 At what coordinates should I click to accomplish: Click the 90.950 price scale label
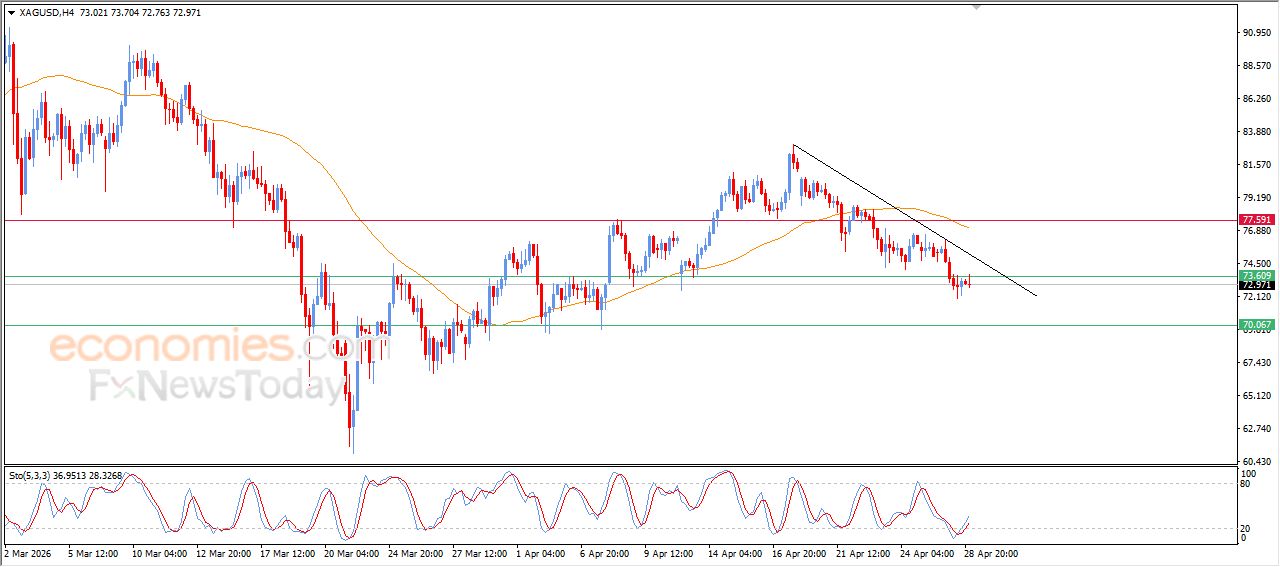(x=1255, y=33)
